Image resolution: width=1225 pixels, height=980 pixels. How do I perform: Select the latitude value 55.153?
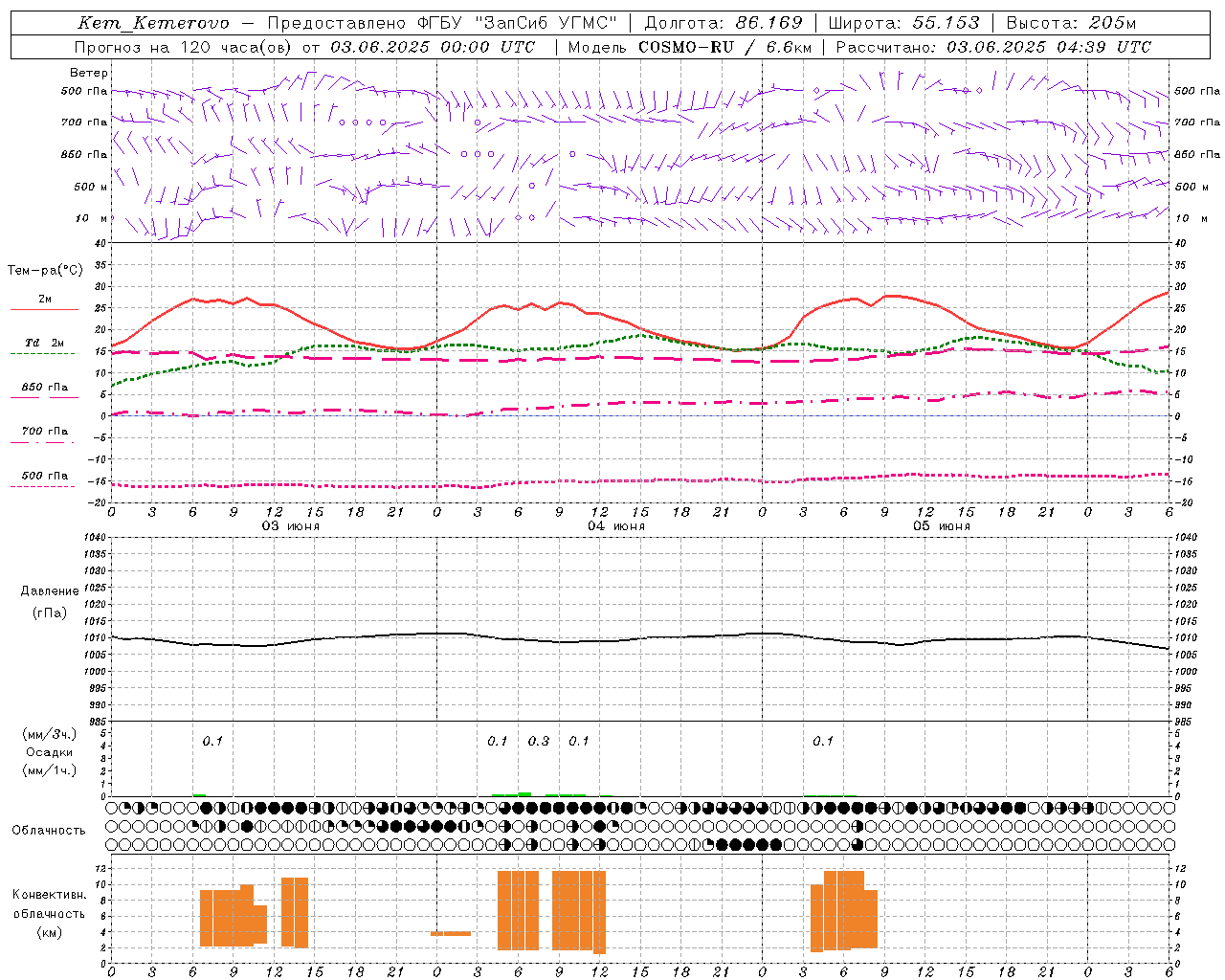pyautogui.click(x=946, y=23)
